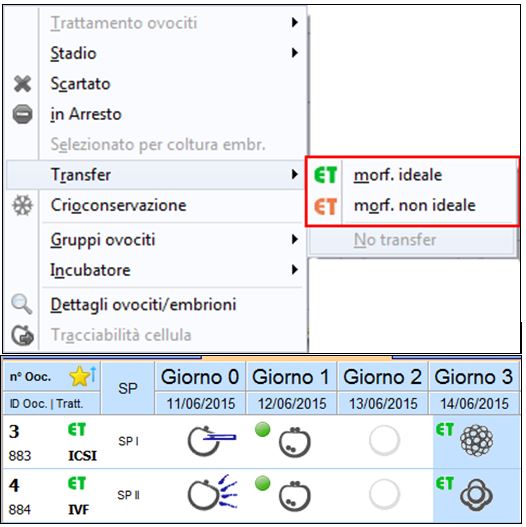This screenshot has height=527, width=526.
Task: Expand the Incubatore submenu arrow
Action: 295,270
